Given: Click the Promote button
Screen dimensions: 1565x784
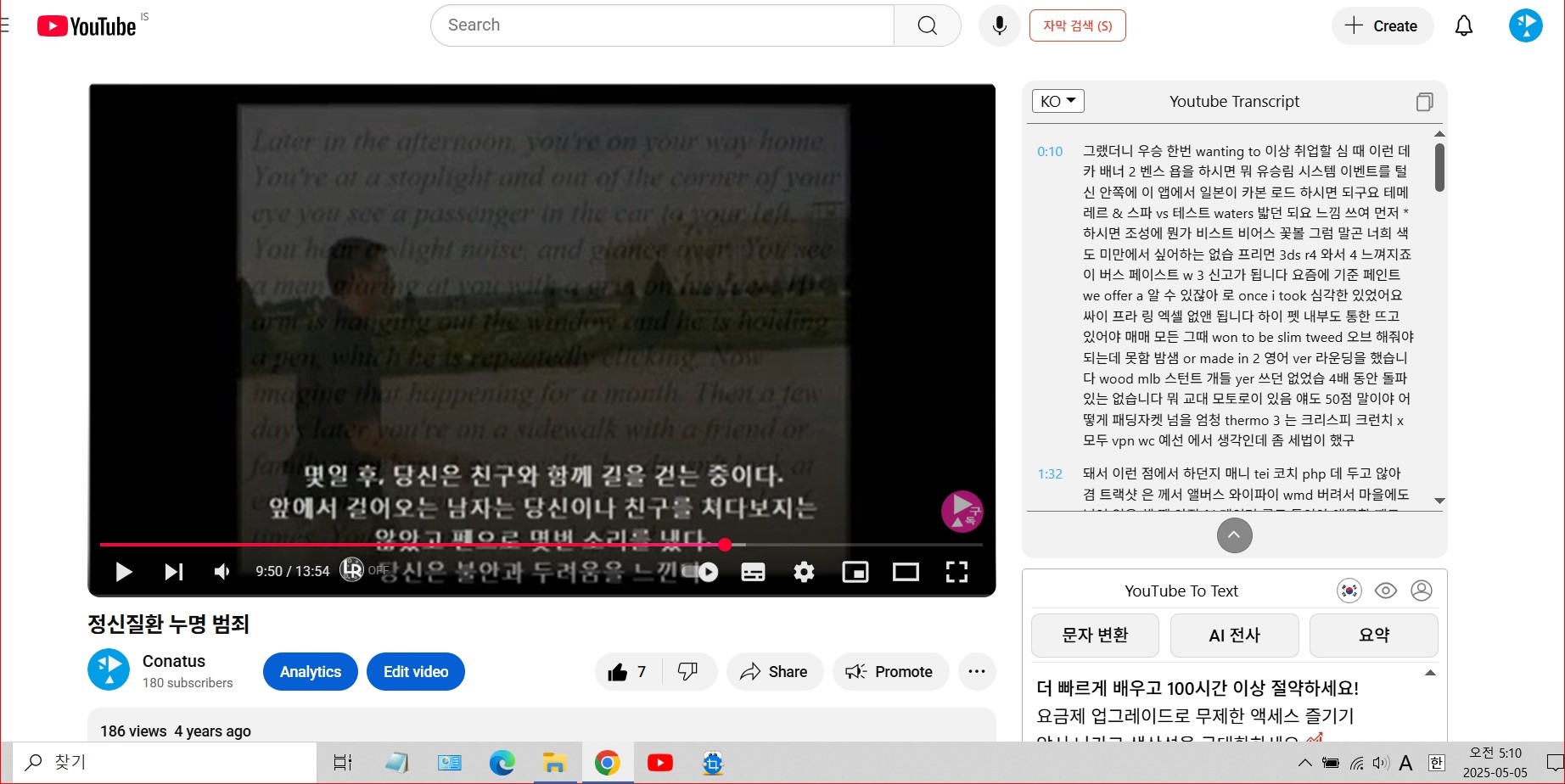Looking at the screenshot, I should [x=890, y=672].
